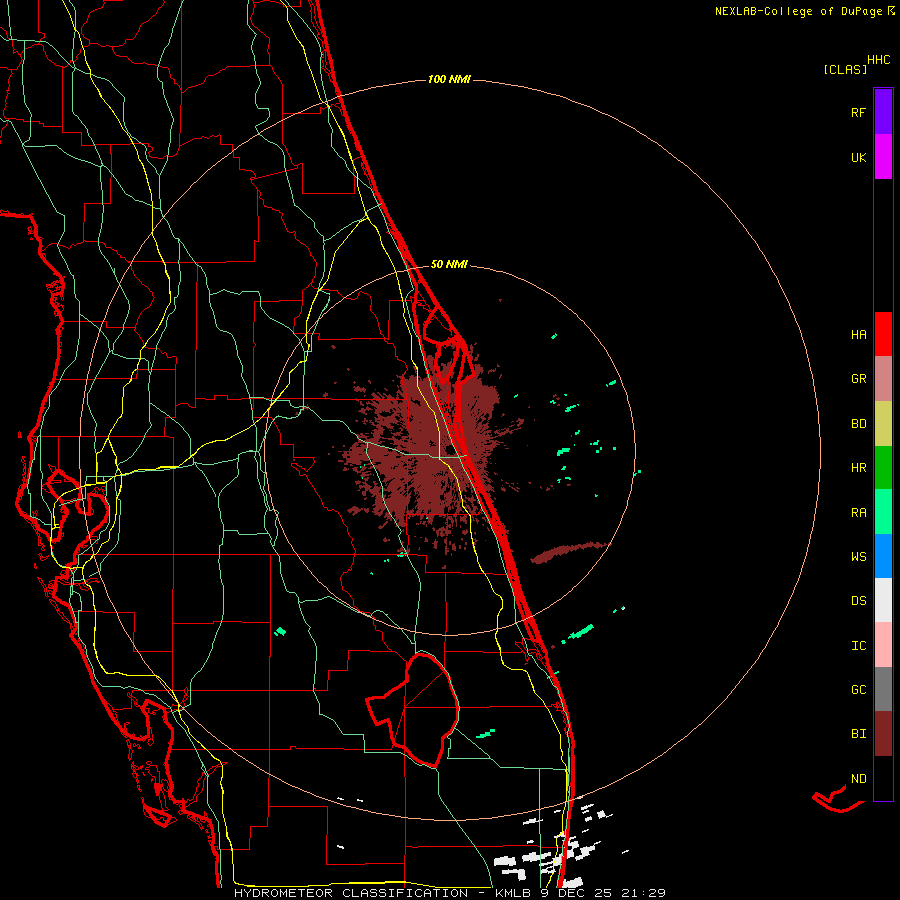The height and width of the screenshot is (900, 900).
Task: Click the [CLAS] legend header
Action: pos(845,70)
